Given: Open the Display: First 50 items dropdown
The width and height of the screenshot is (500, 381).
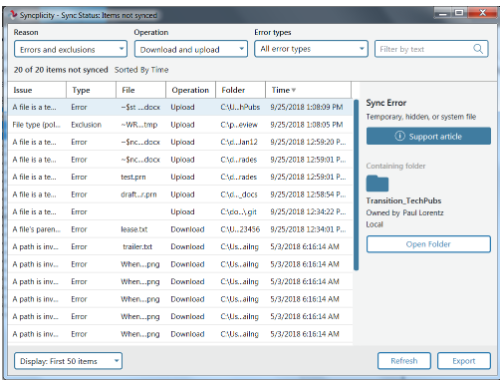Looking at the screenshot, I should click(68, 361).
